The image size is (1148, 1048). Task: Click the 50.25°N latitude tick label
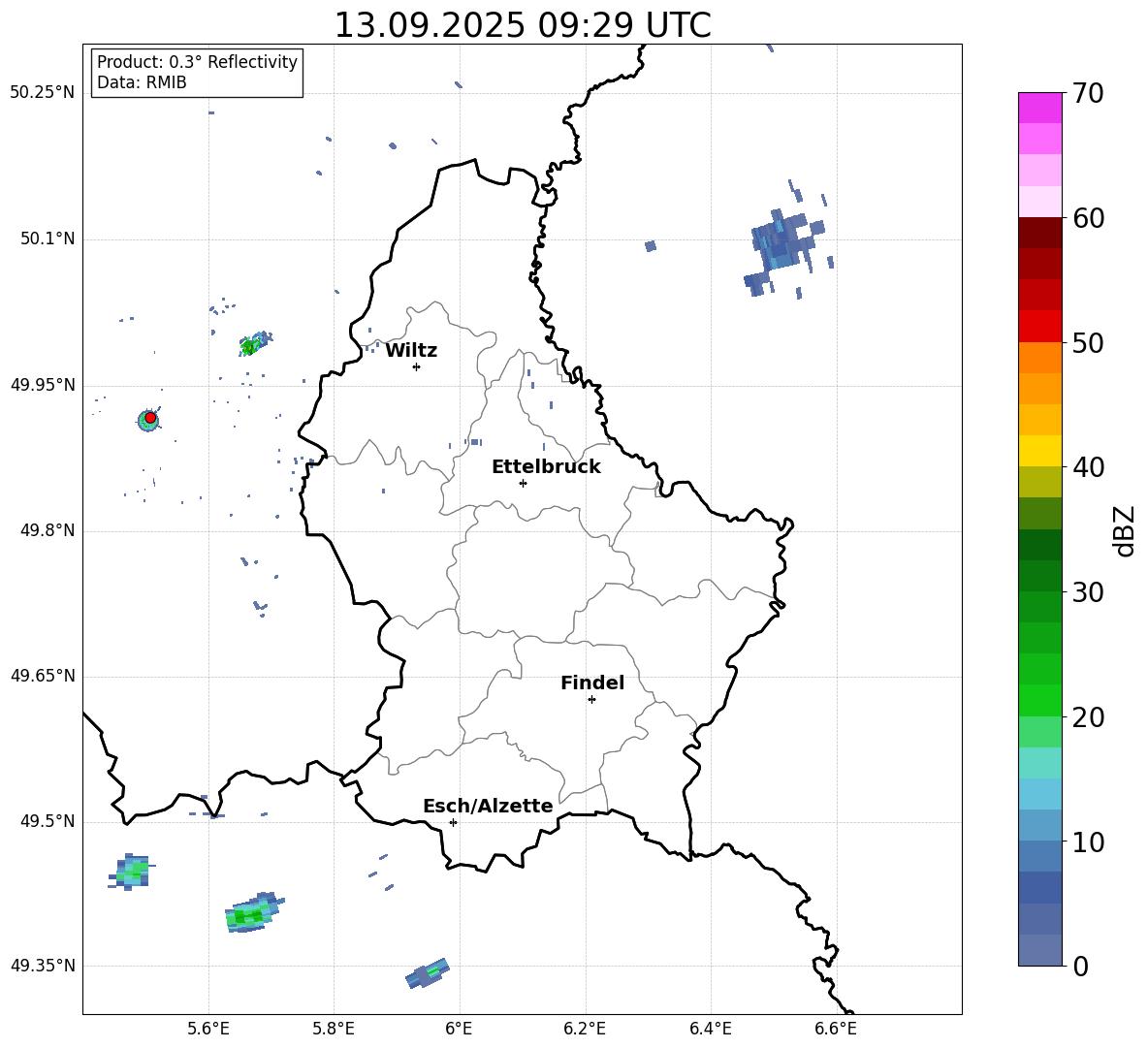click(x=42, y=93)
